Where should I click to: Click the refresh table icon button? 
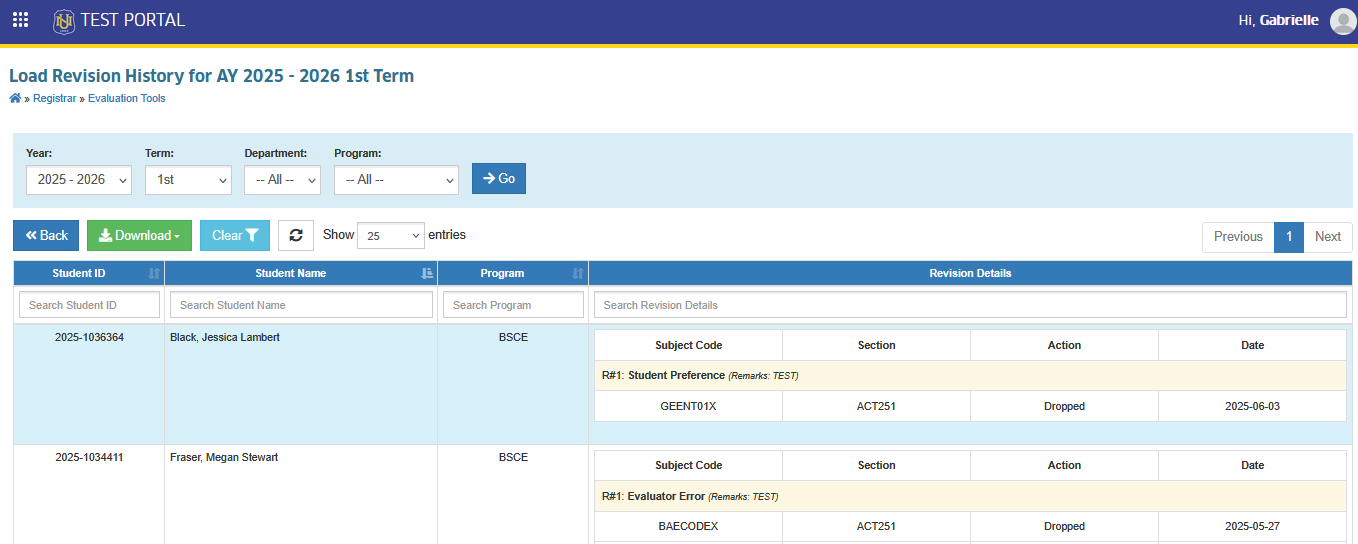296,235
